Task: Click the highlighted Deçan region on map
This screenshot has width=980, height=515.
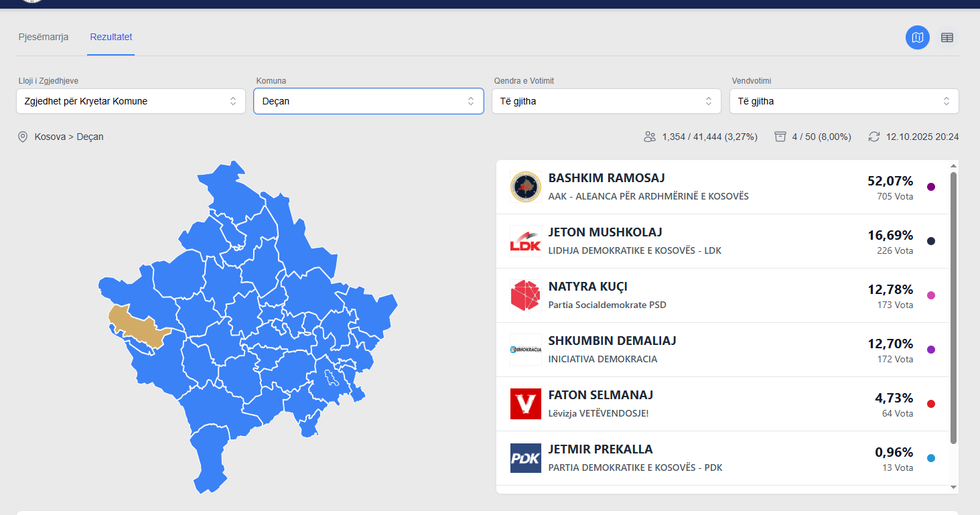Action: pyautogui.click(x=136, y=325)
